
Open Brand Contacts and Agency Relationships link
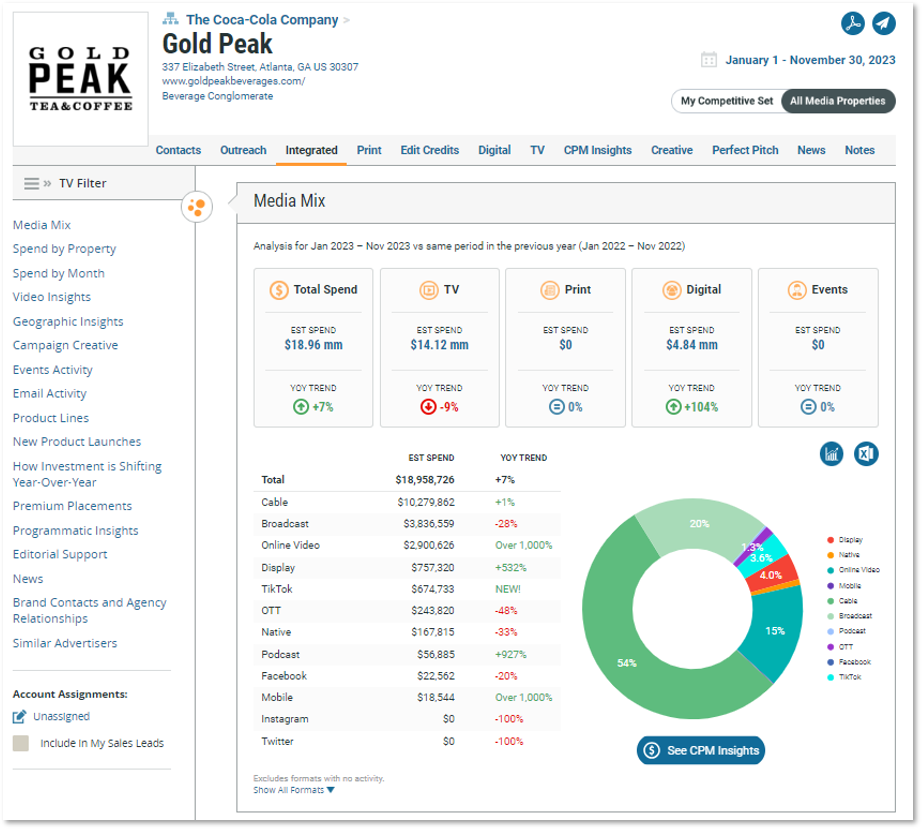[x=90, y=610]
